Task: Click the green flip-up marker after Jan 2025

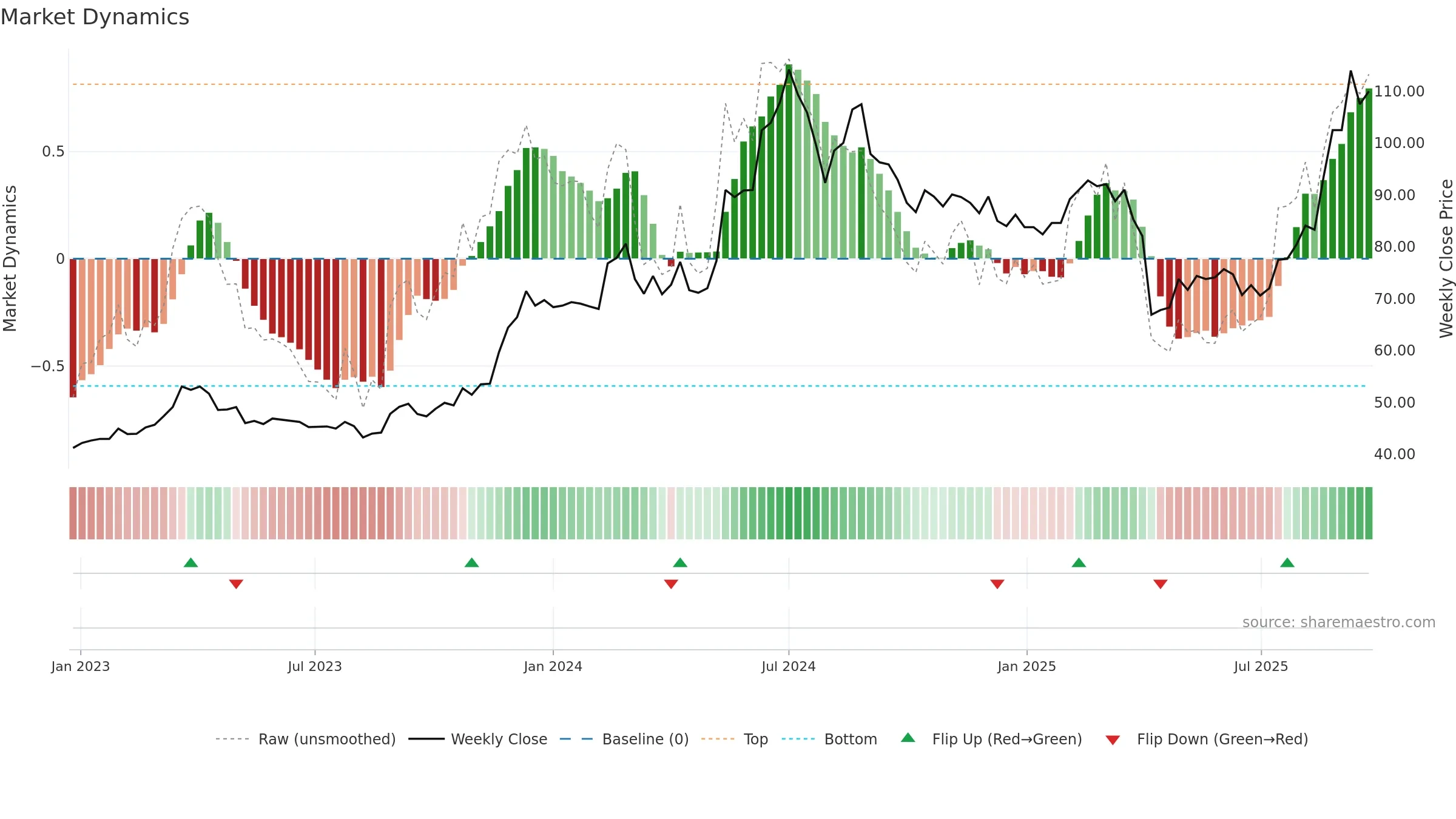Action: coord(1079,562)
